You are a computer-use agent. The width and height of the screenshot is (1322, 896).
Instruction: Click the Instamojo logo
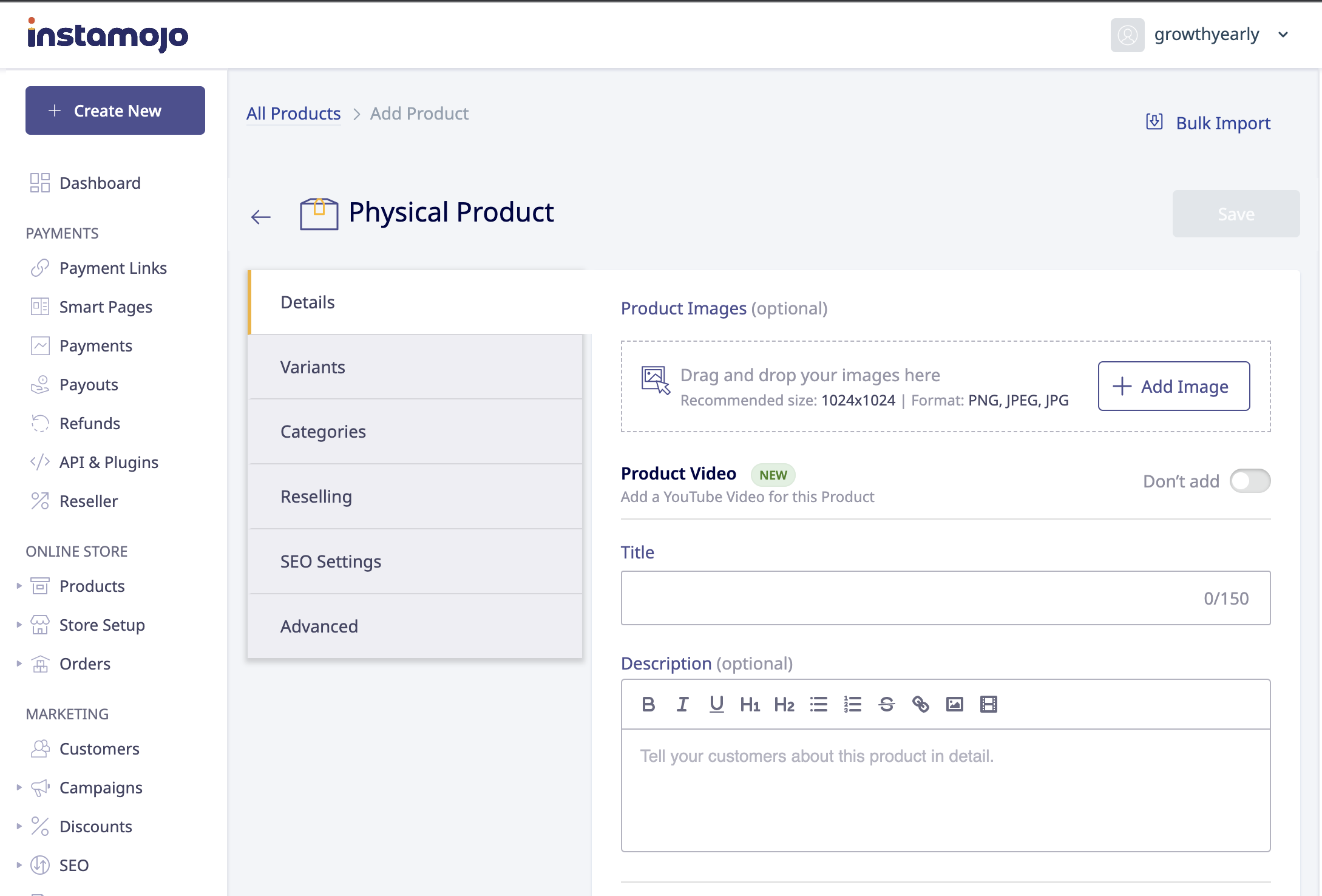point(108,35)
